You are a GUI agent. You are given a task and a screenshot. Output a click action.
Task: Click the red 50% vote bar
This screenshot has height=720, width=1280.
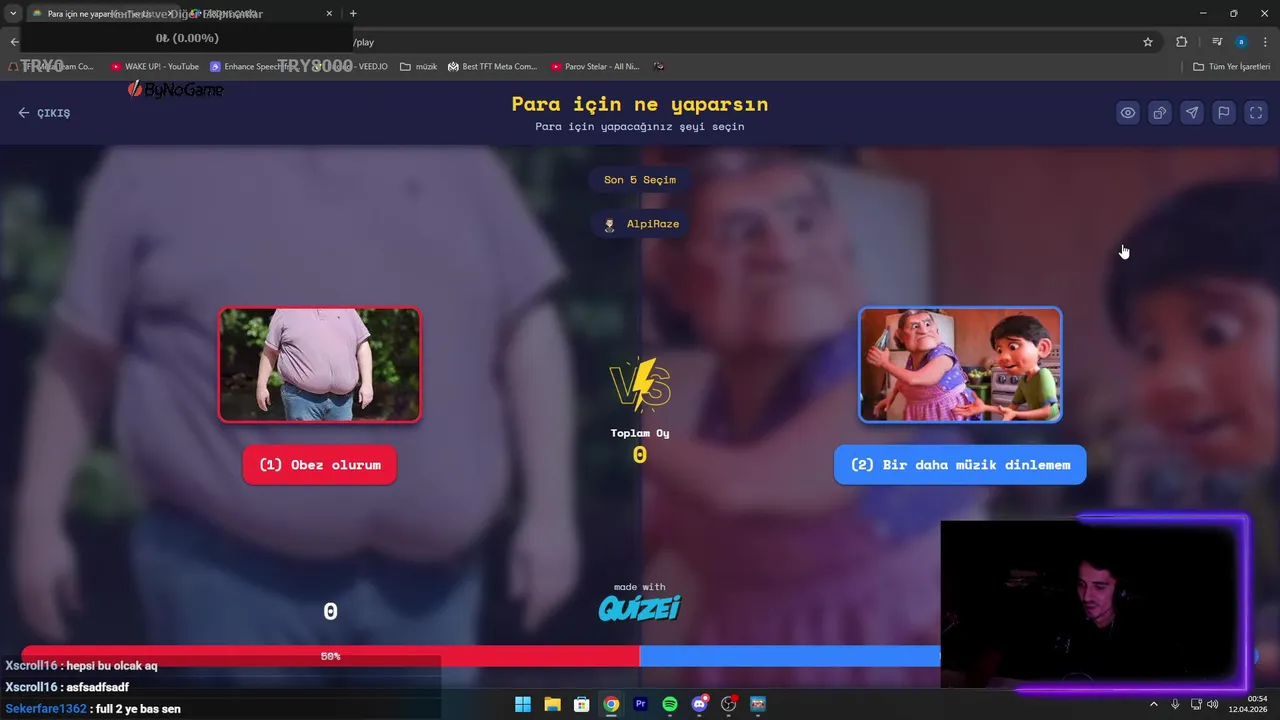tap(330, 656)
